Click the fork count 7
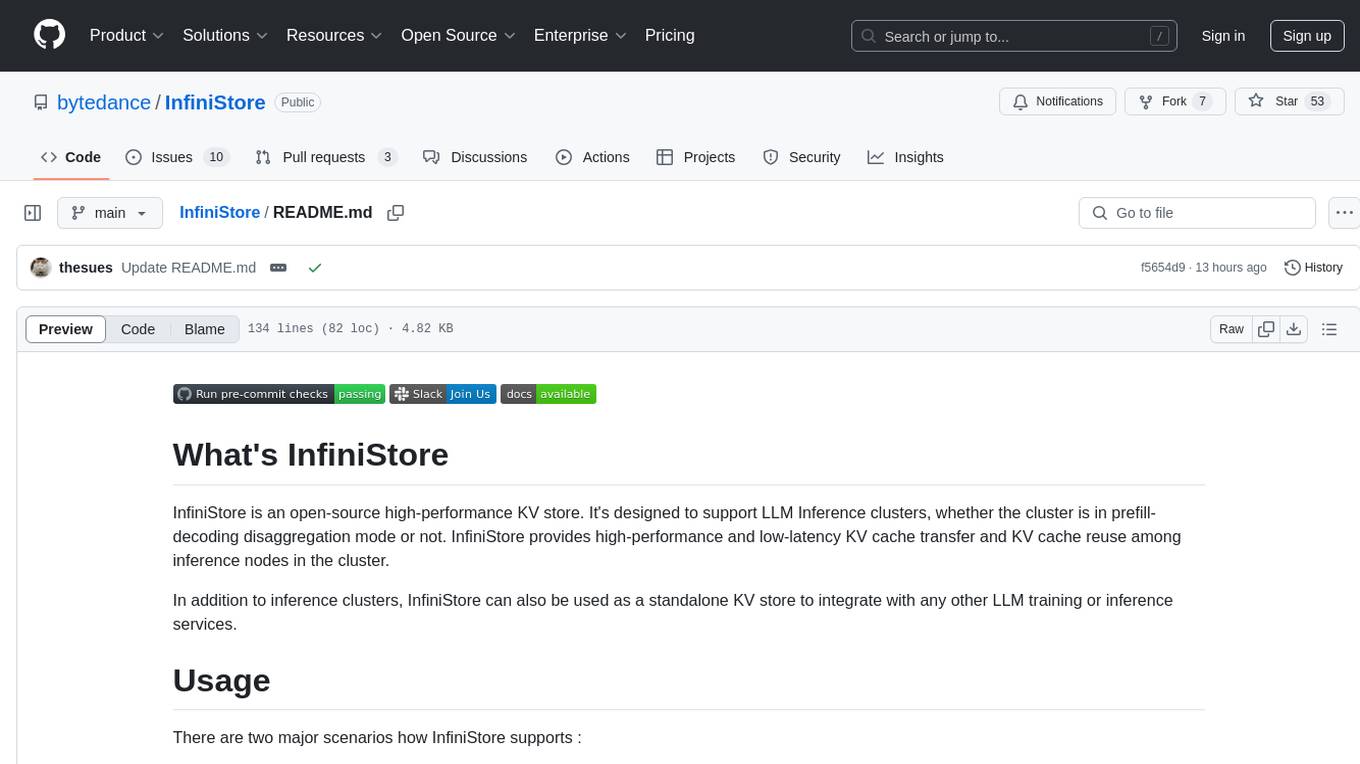This screenshot has width=1360, height=764. coord(1203,101)
